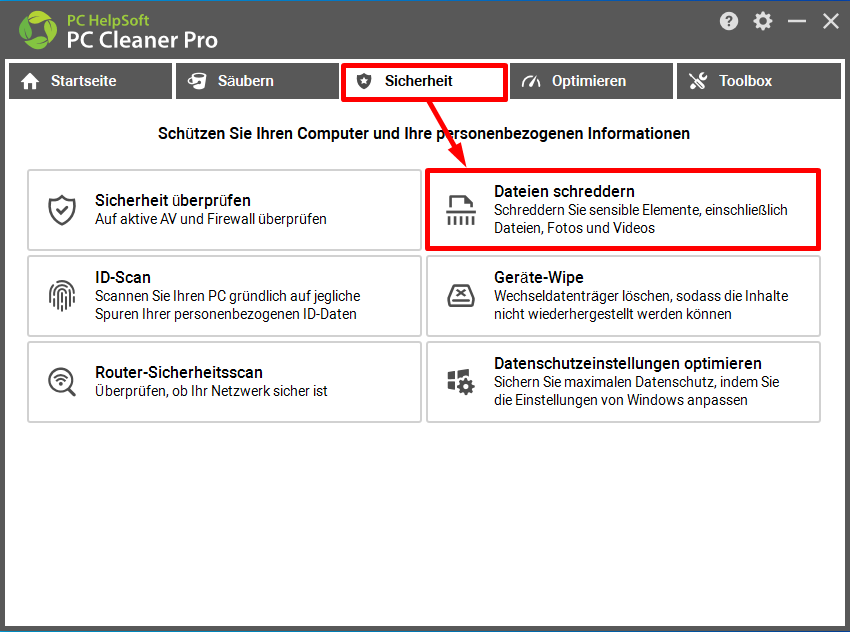This screenshot has width=850, height=632.
Task: Click text 'Sichern Sie maximalen Datenschutz, indem Sie'
Action: click(636, 382)
